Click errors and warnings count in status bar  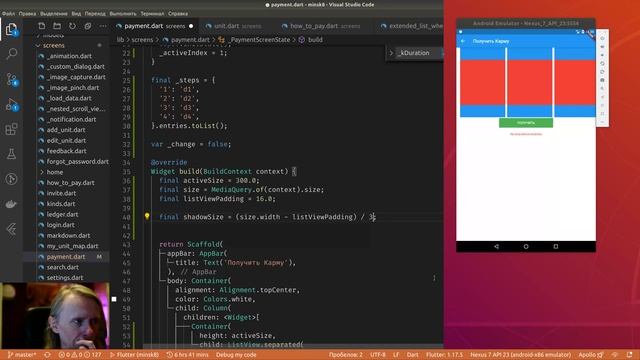(80, 355)
